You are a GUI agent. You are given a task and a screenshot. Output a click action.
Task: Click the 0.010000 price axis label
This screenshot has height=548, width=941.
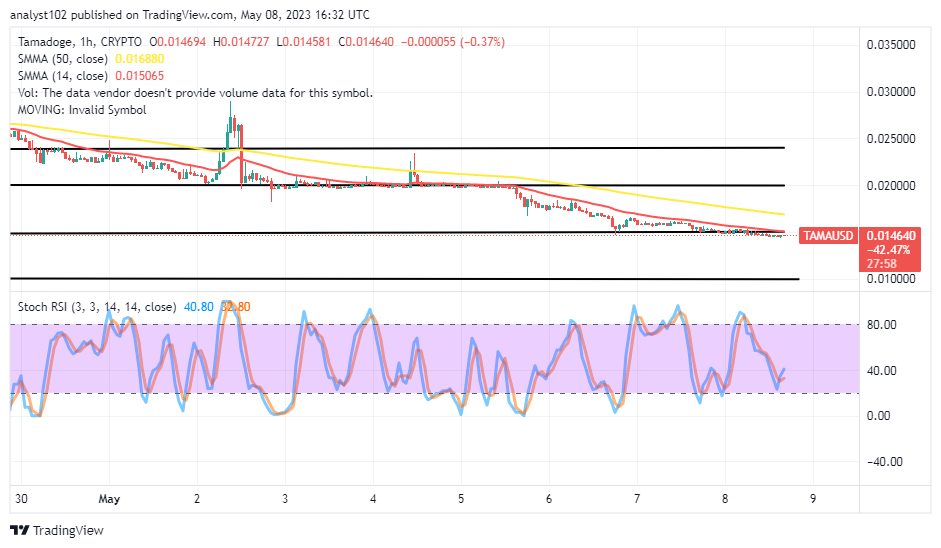(891, 279)
